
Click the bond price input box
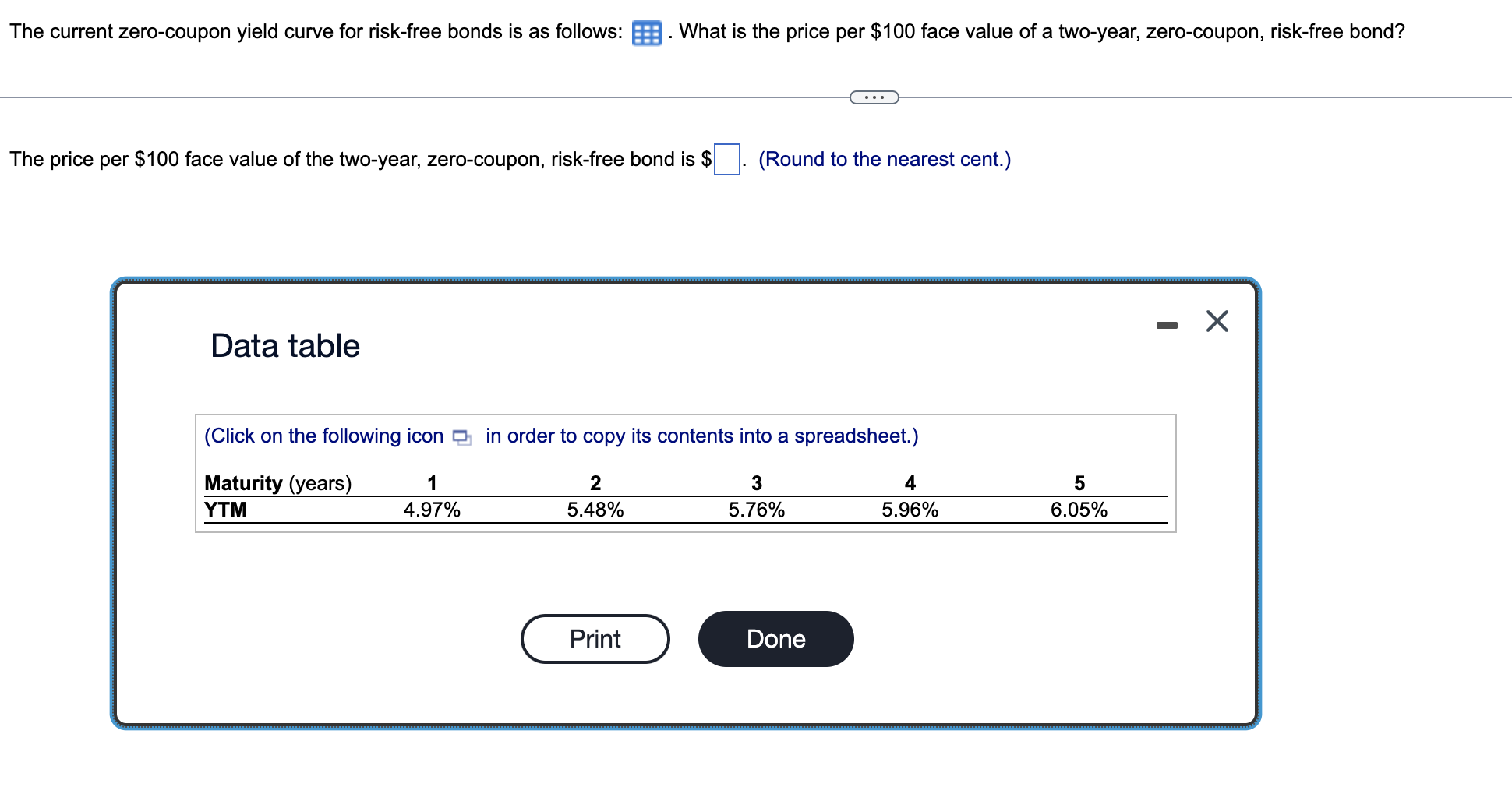726,159
